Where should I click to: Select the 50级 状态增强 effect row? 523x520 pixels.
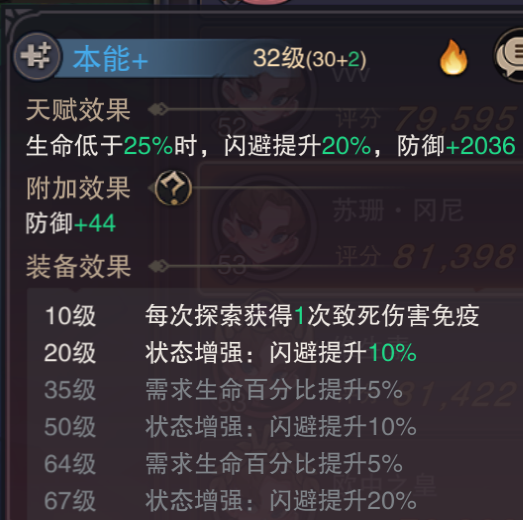(x=230, y=427)
